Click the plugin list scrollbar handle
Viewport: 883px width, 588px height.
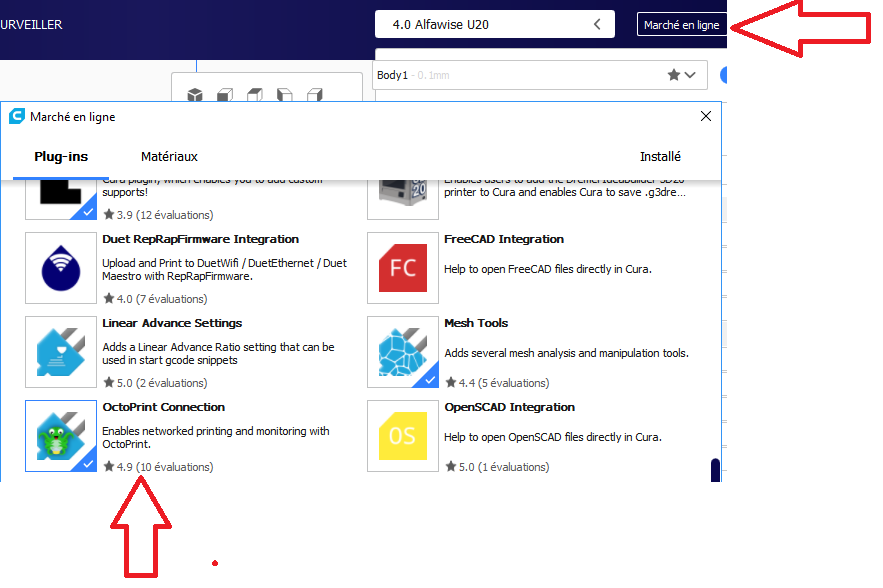[715, 470]
